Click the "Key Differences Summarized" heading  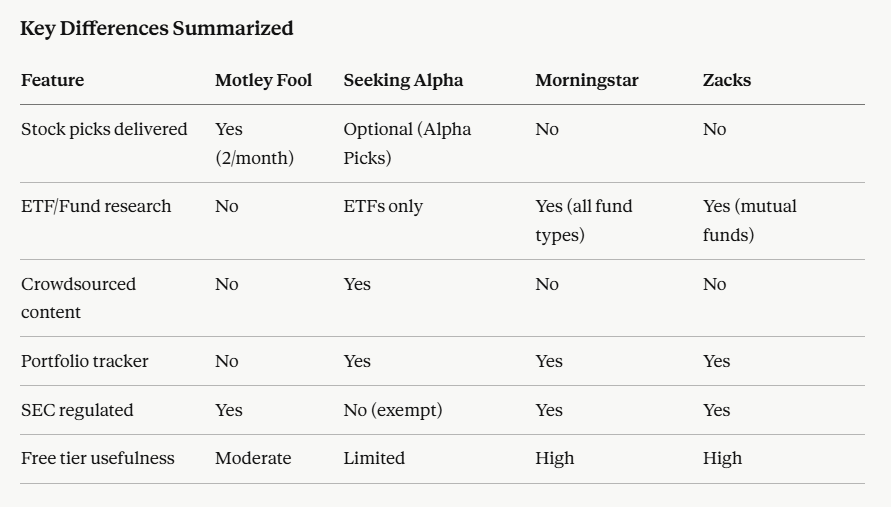[x=157, y=29]
